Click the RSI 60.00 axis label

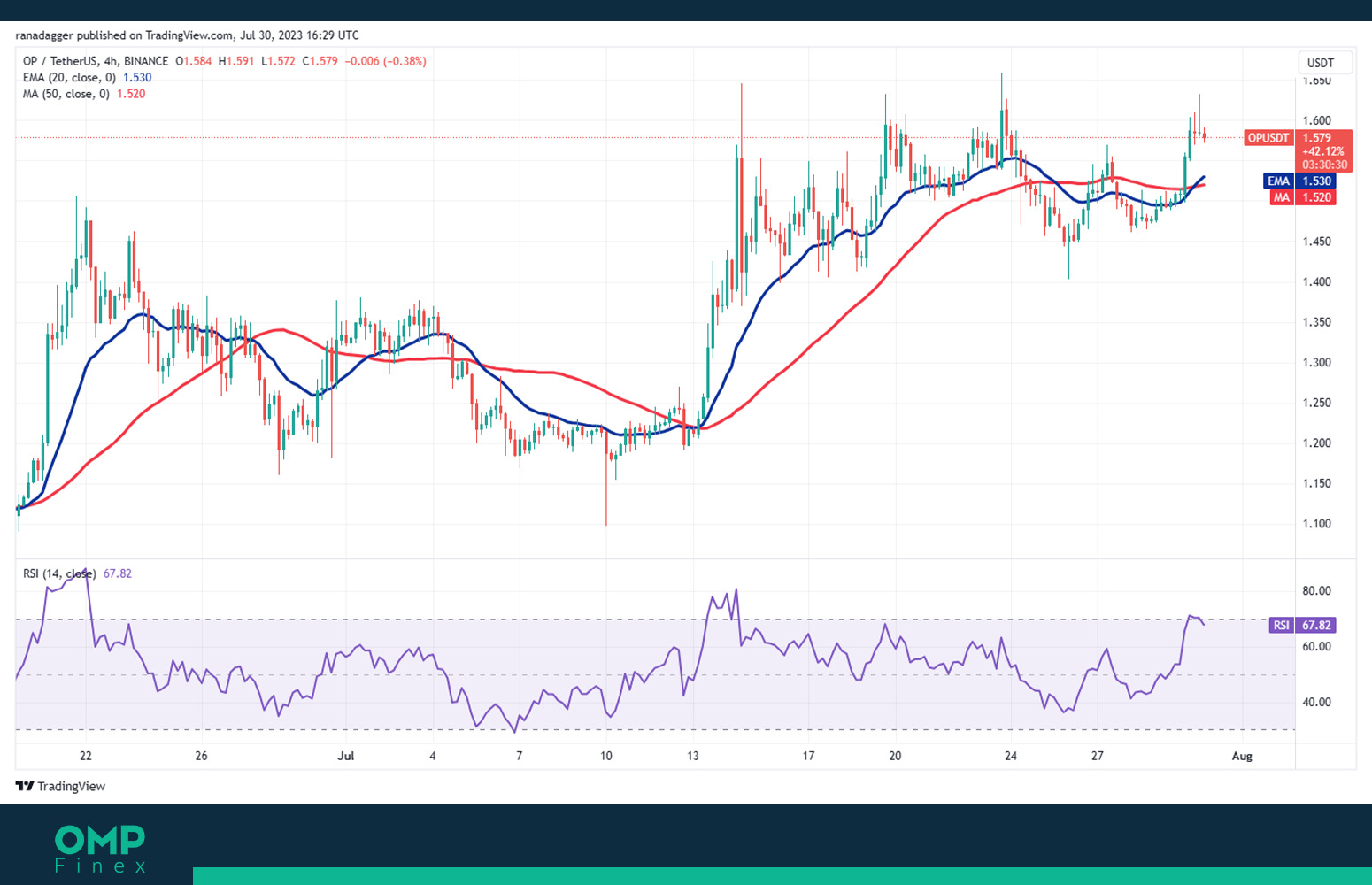coord(1316,647)
